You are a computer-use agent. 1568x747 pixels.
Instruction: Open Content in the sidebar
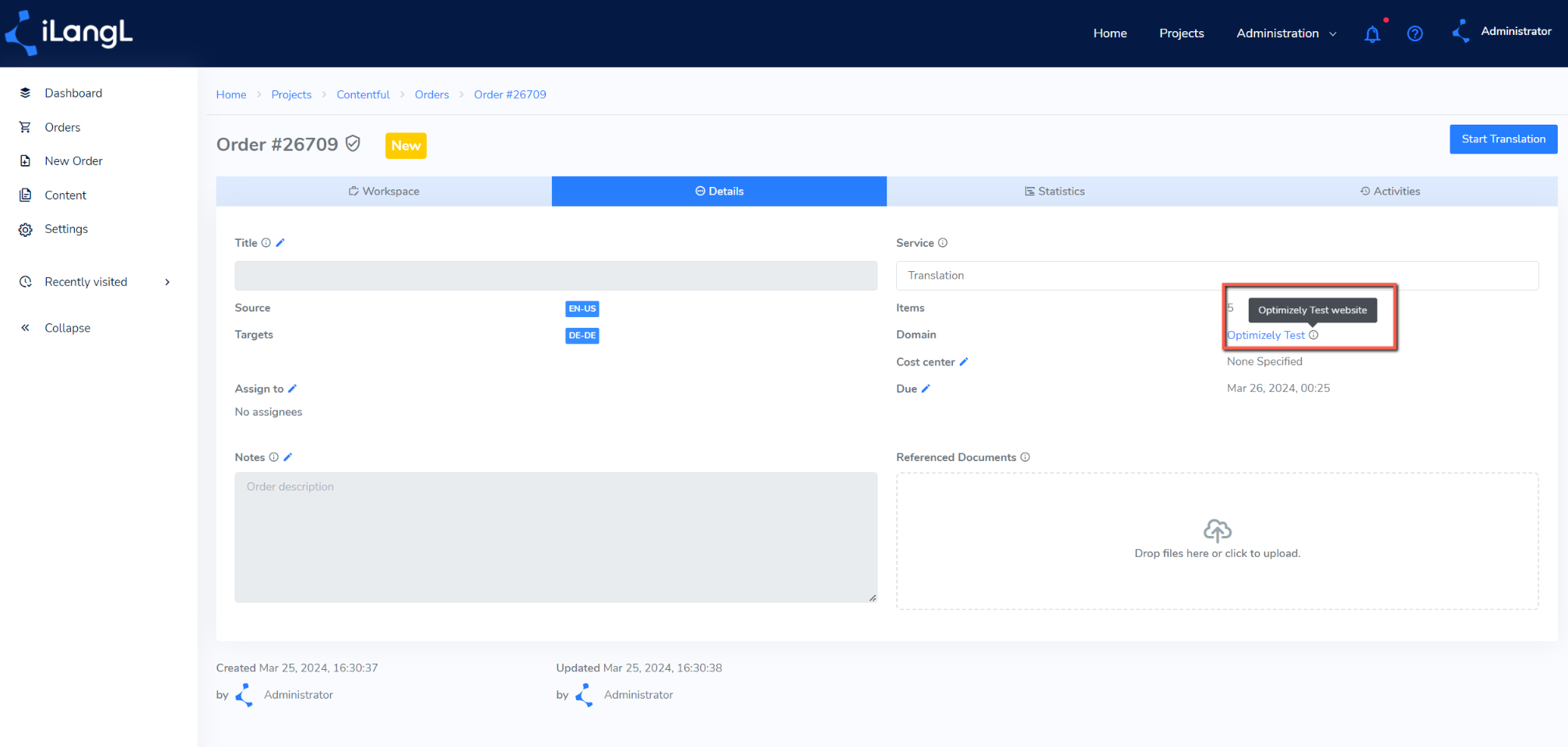coord(65,195)
